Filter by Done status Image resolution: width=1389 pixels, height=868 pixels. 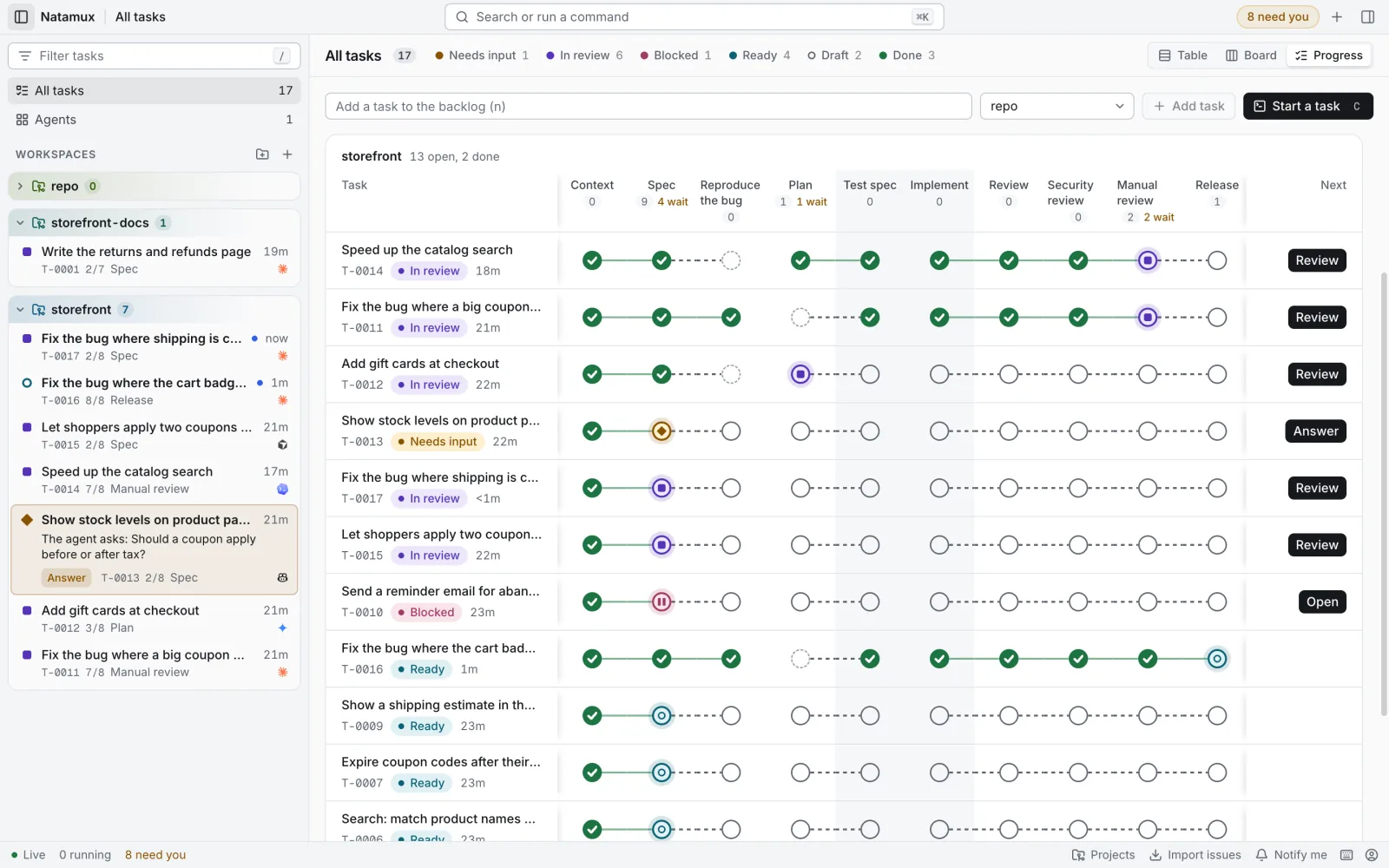(907, 56)
